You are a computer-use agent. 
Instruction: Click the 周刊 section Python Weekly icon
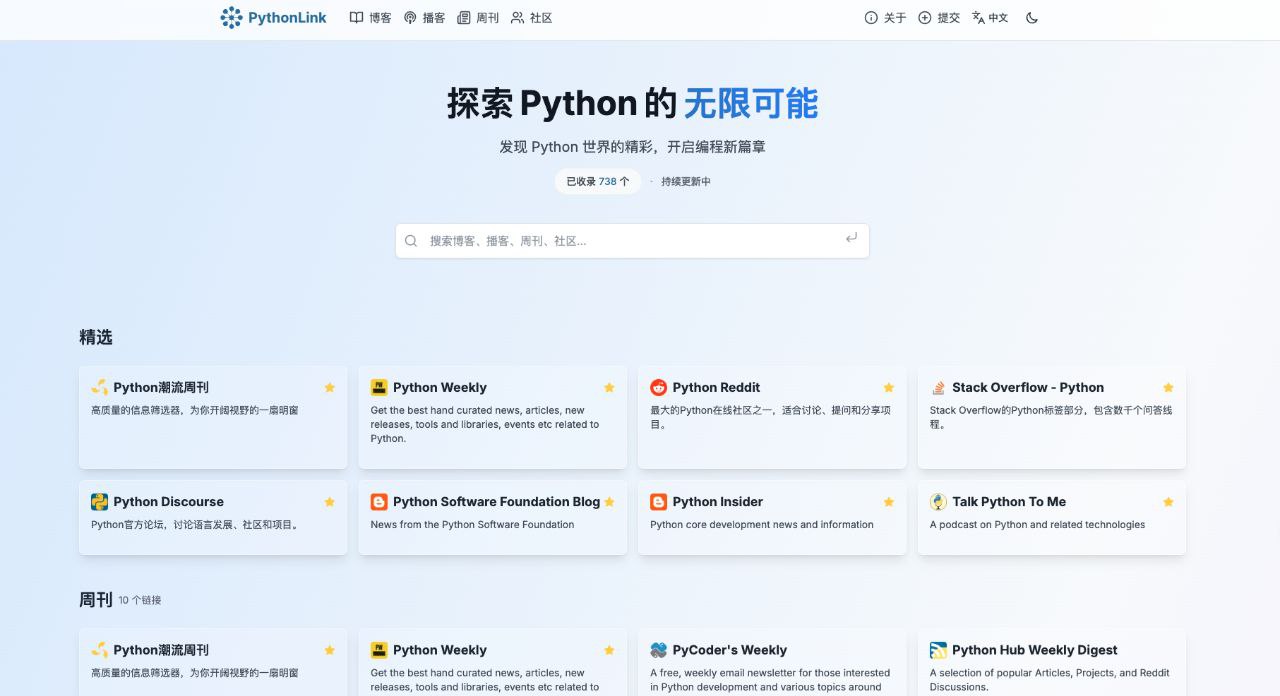click(379, 650)
